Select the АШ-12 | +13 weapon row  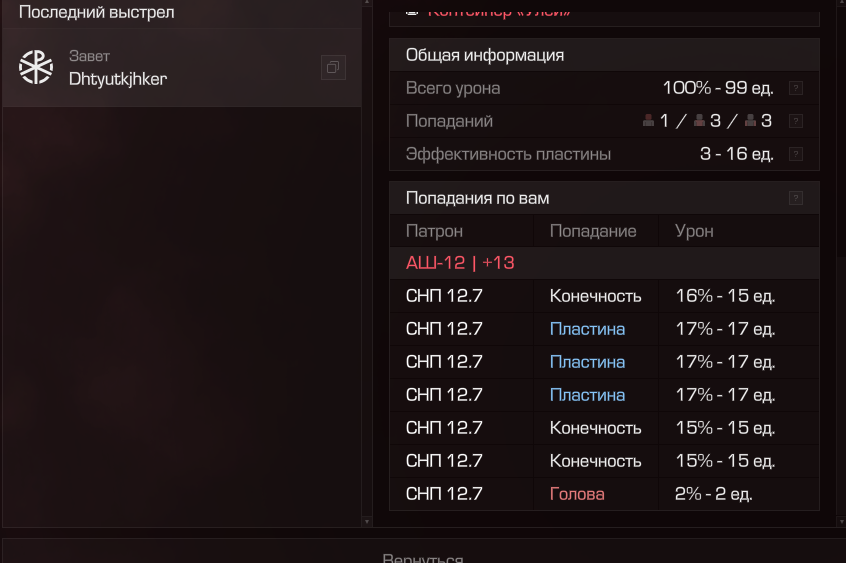(604, 263)
